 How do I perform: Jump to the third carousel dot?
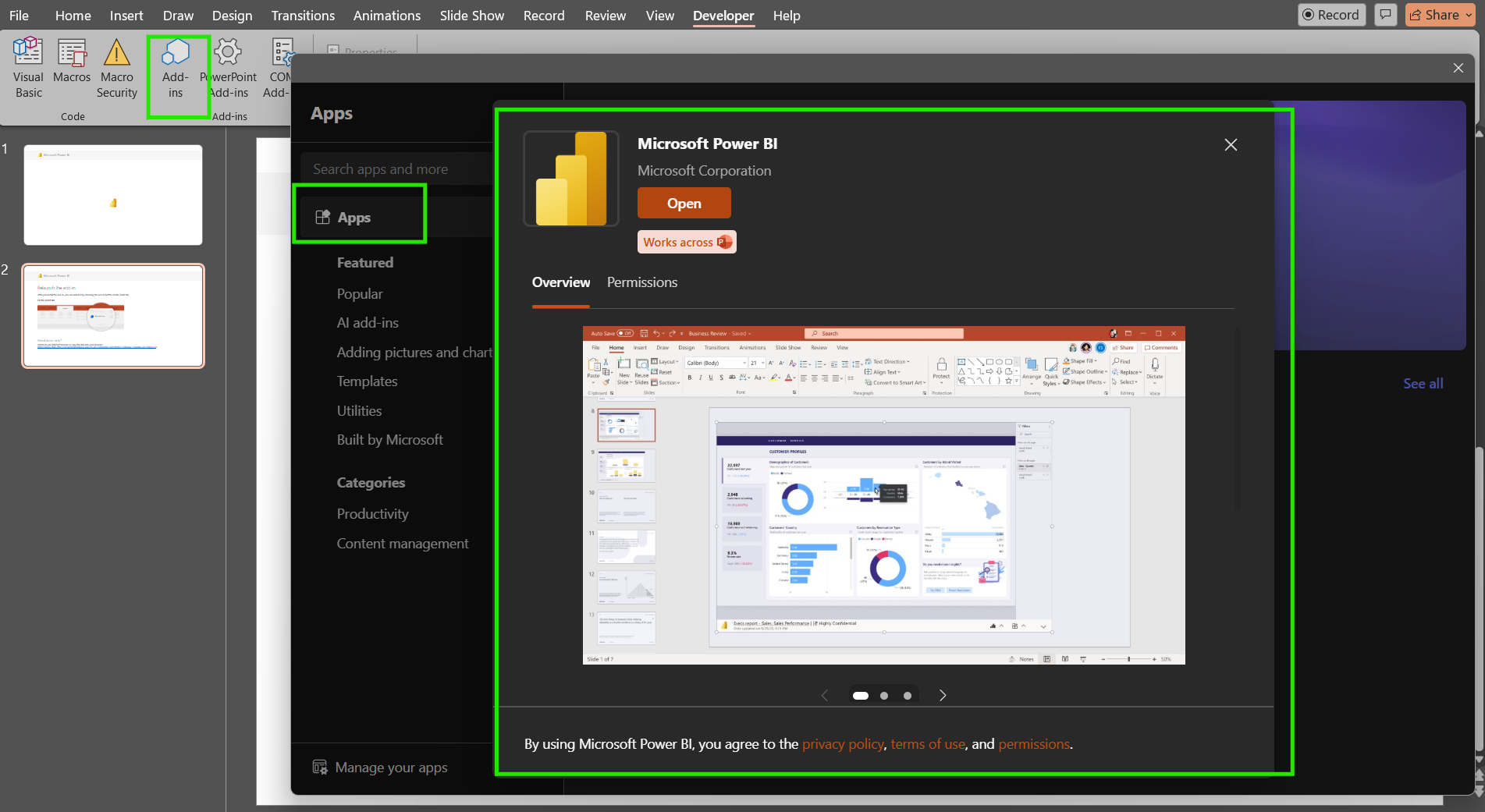point(908,696)
